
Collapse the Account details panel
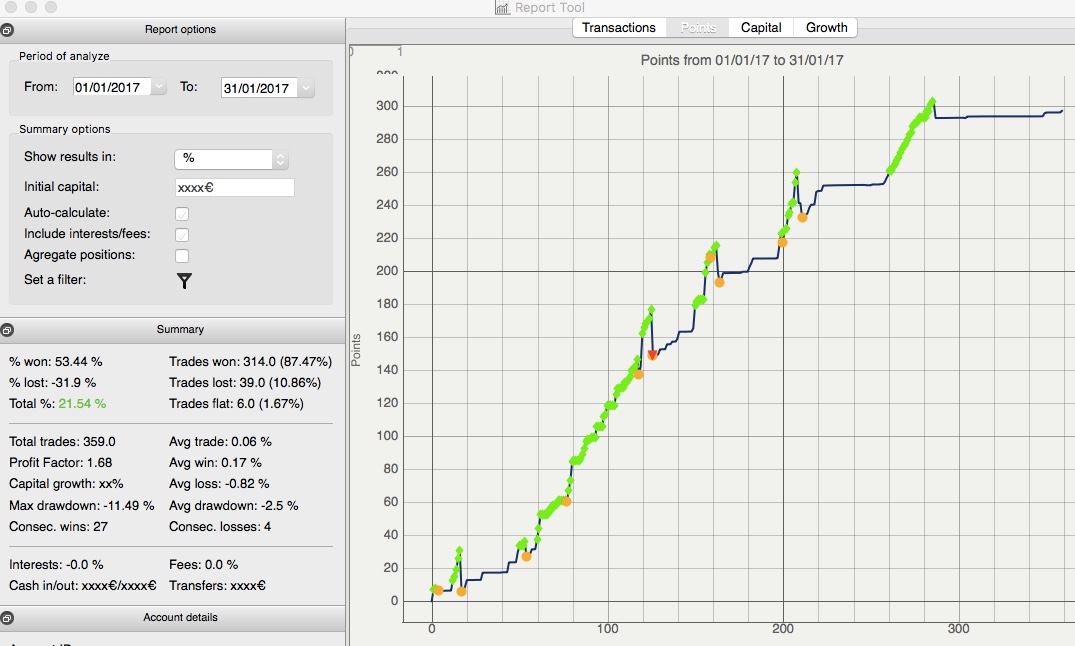point(6,618)
